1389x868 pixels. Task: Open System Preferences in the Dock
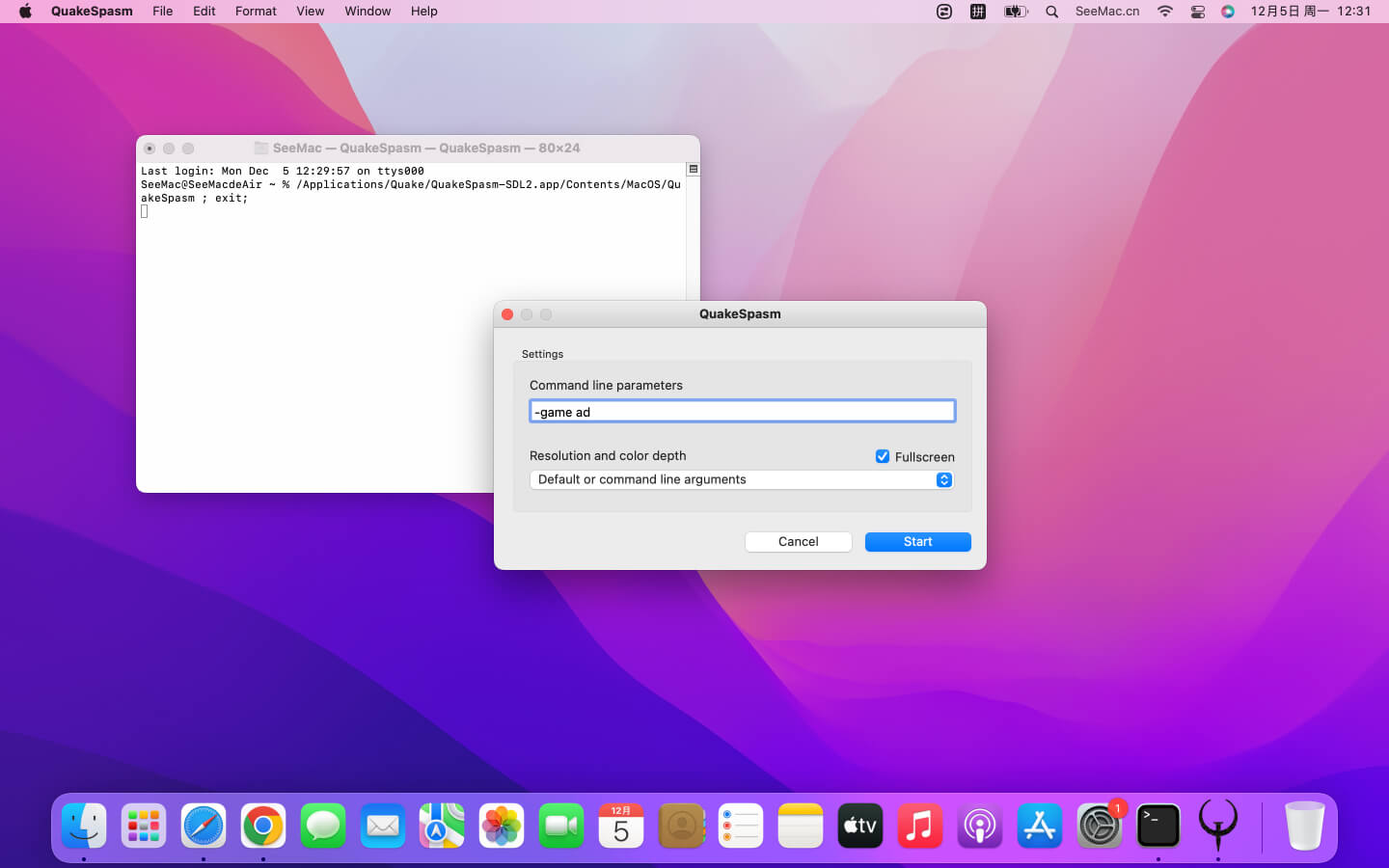(1099, 826)
